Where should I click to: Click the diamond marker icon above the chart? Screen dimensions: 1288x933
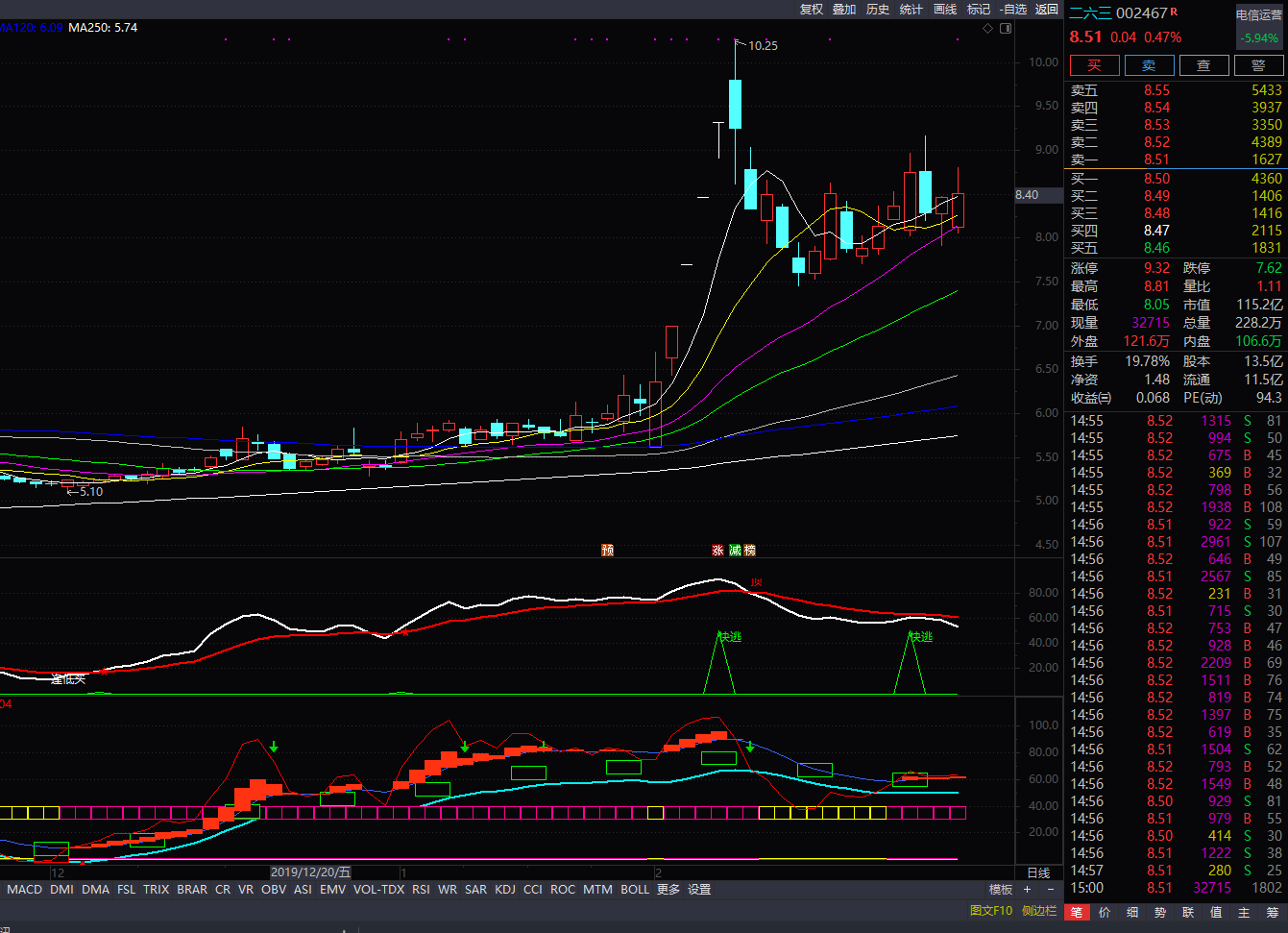pyautogui.click(x=987, y=28)
